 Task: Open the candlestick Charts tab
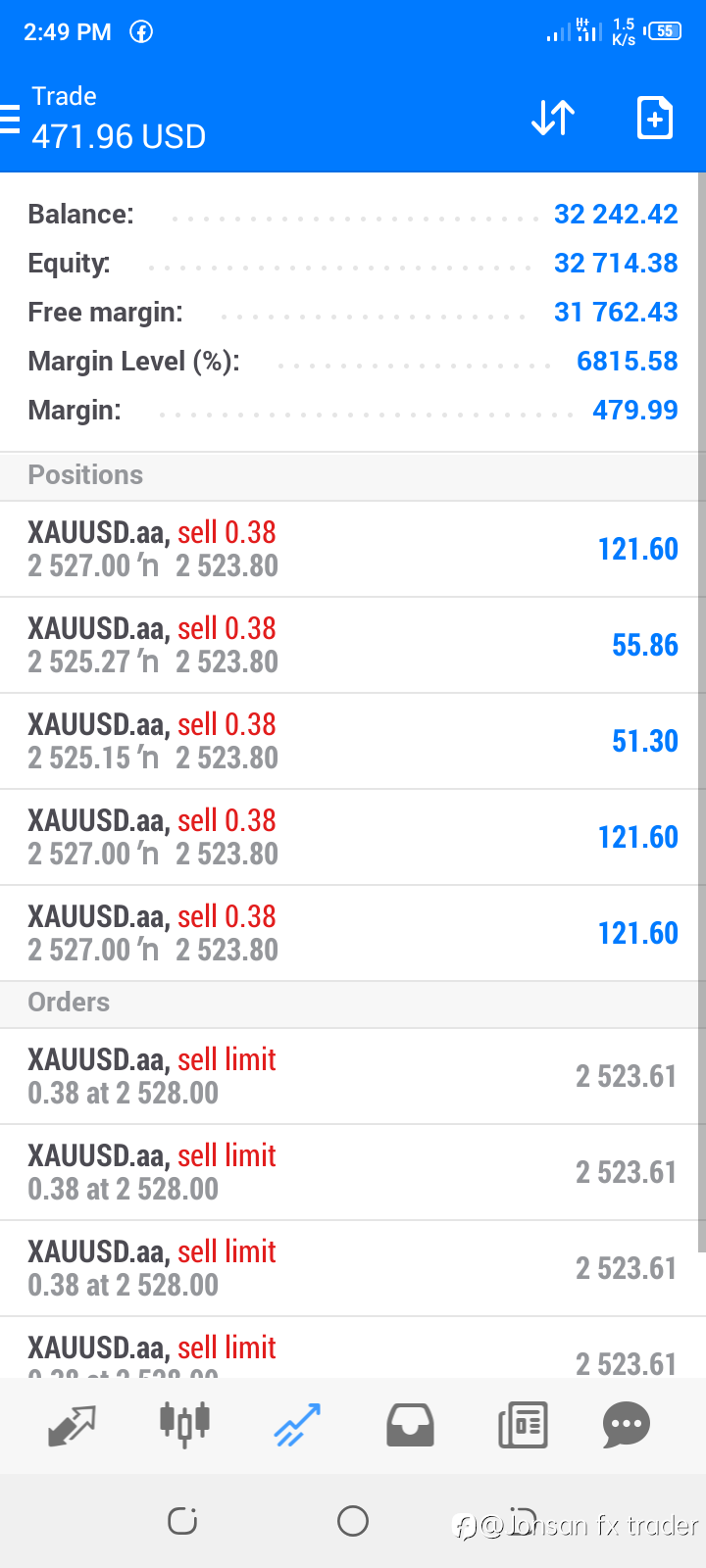[x=184, y=1423]
